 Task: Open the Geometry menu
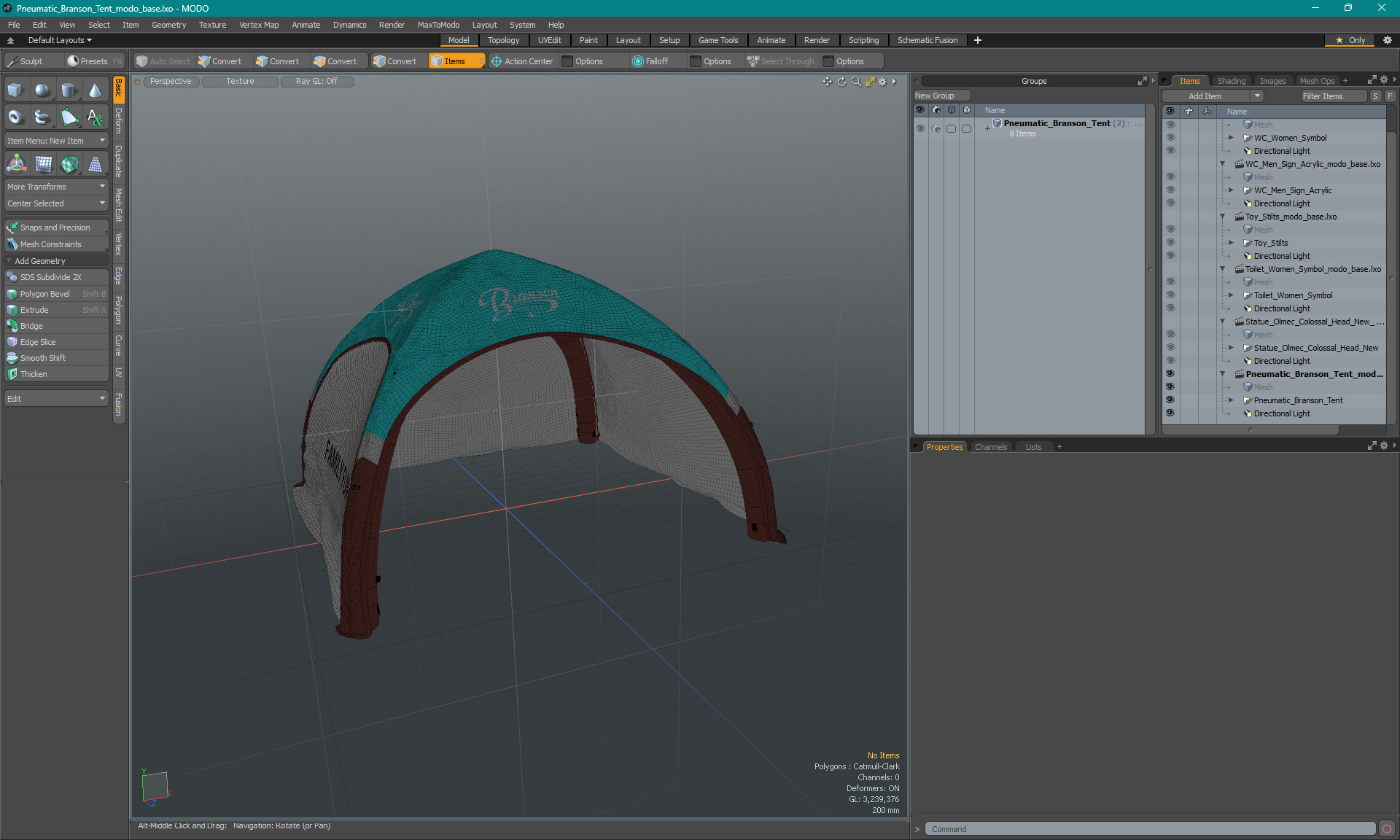[x=168, y=25]
